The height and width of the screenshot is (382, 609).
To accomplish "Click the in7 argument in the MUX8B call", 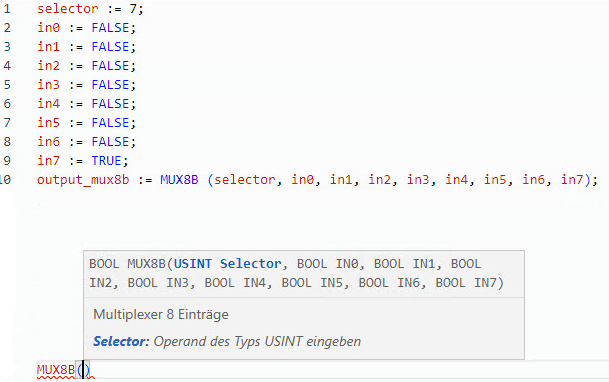I will point(572,180).
